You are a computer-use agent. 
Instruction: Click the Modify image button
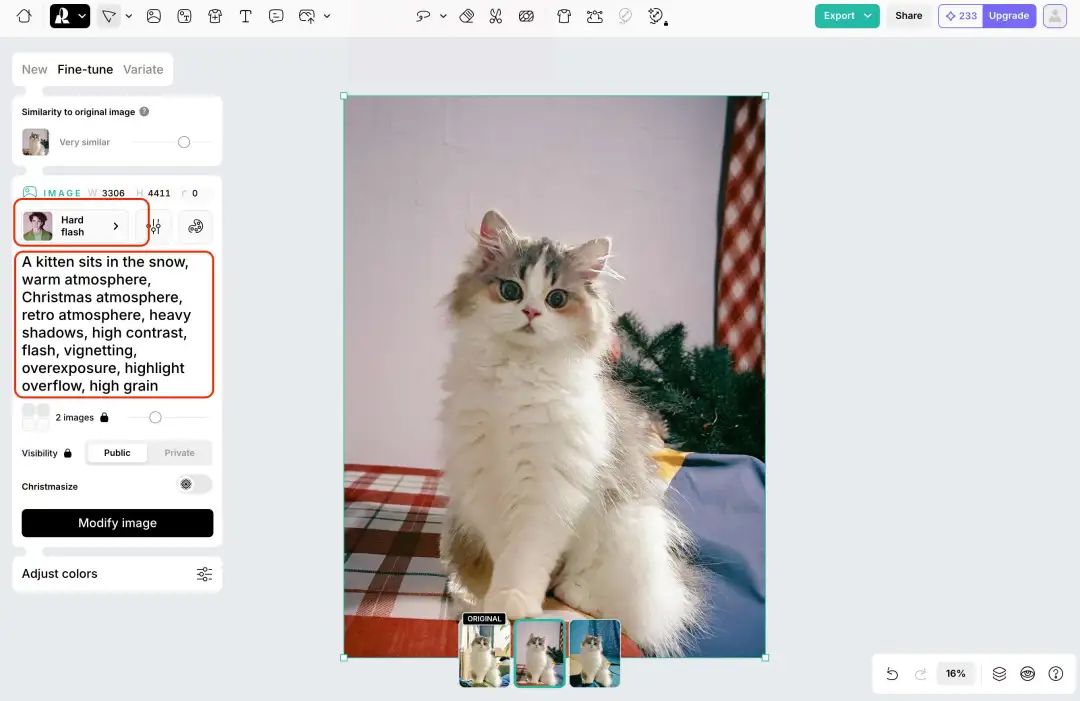[117, 523]
